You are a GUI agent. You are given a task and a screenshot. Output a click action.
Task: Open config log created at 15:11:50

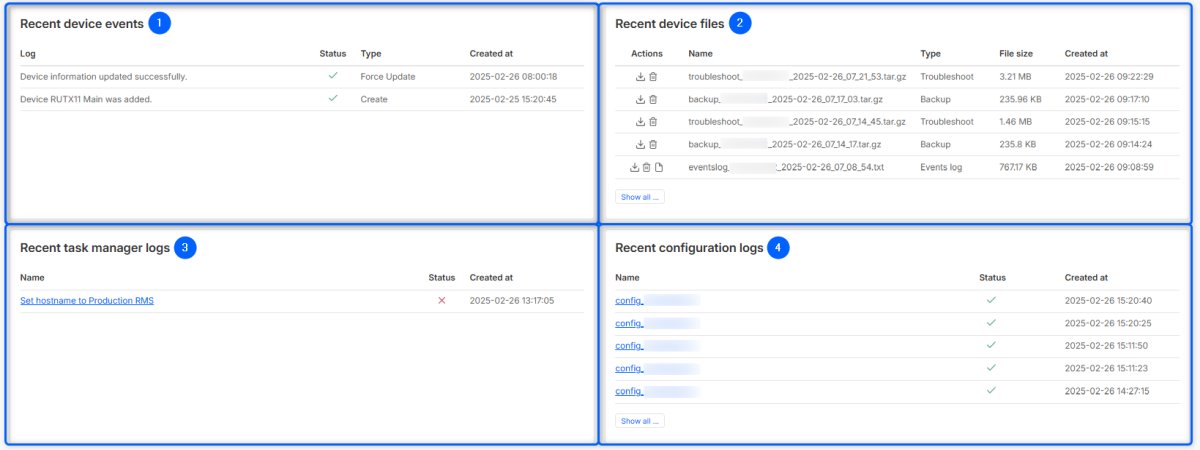coord(629,345)
